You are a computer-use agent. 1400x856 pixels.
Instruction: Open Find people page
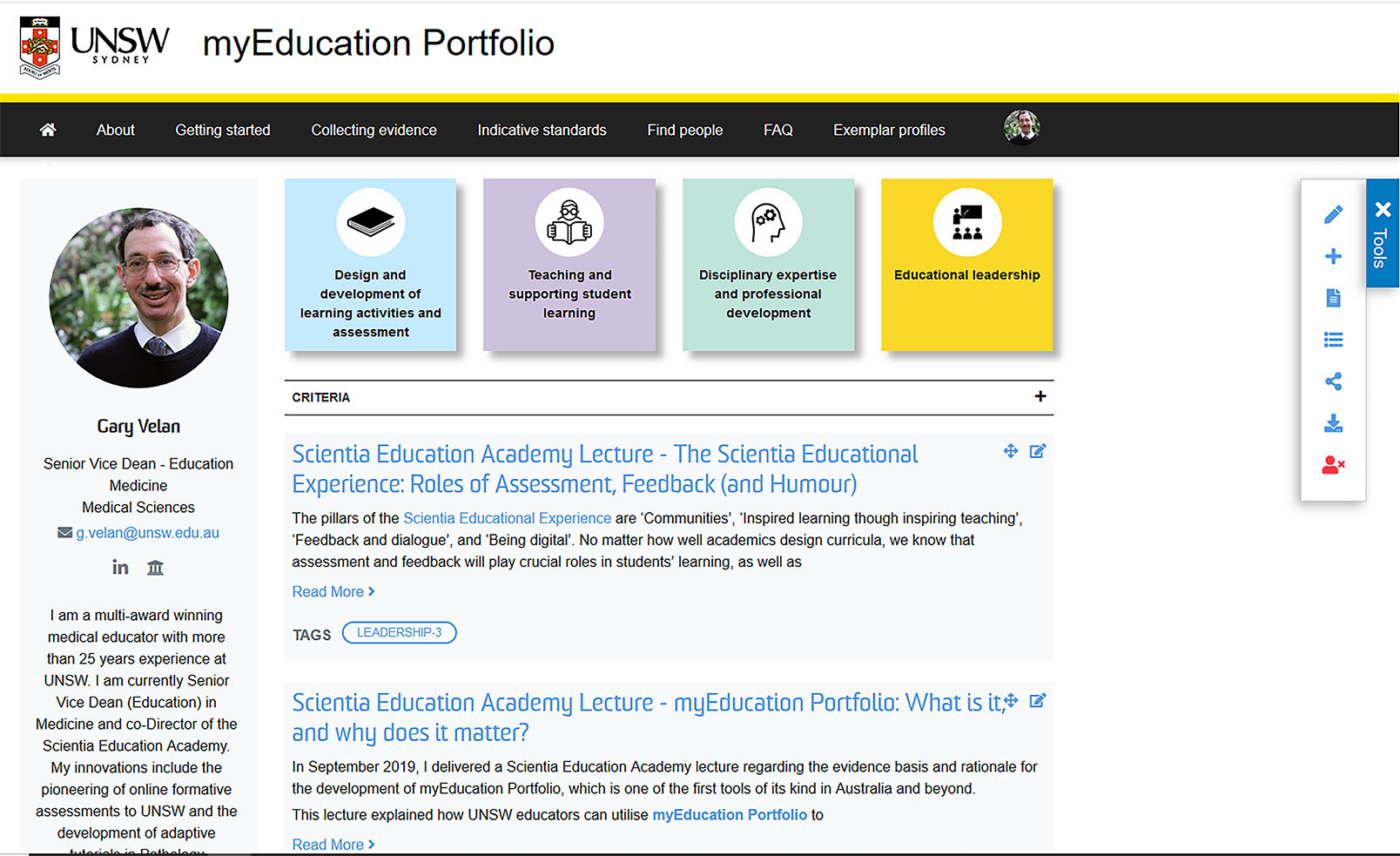[x=684, y=130]
